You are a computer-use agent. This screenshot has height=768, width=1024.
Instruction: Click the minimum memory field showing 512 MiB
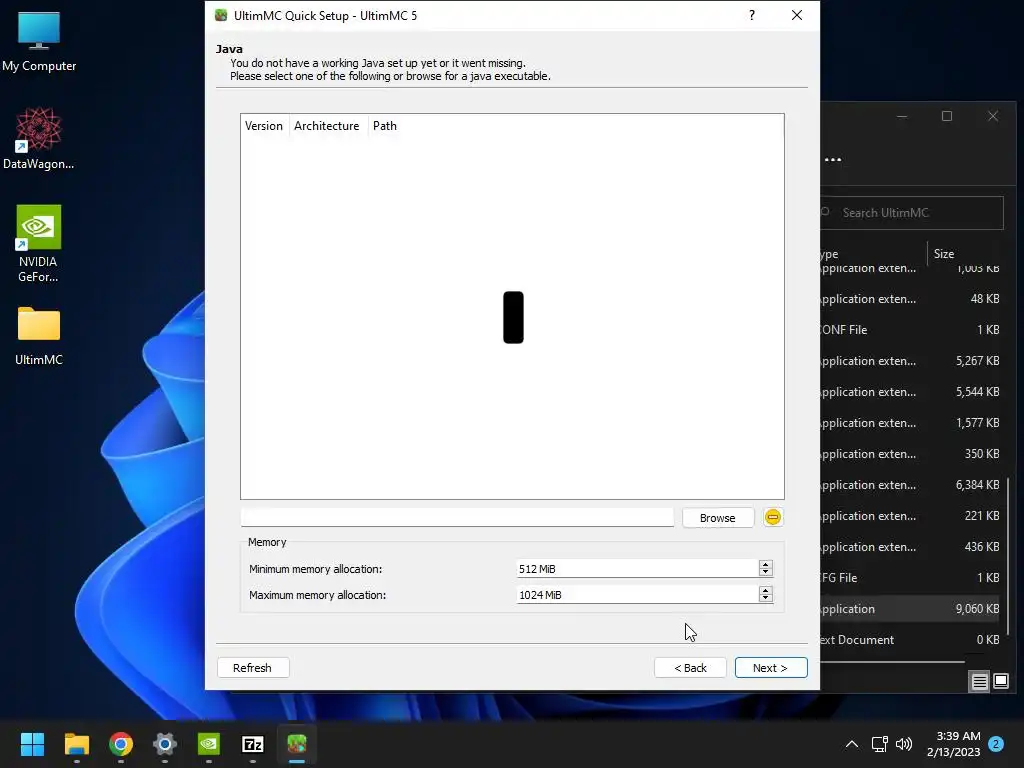tap(637, 569)
